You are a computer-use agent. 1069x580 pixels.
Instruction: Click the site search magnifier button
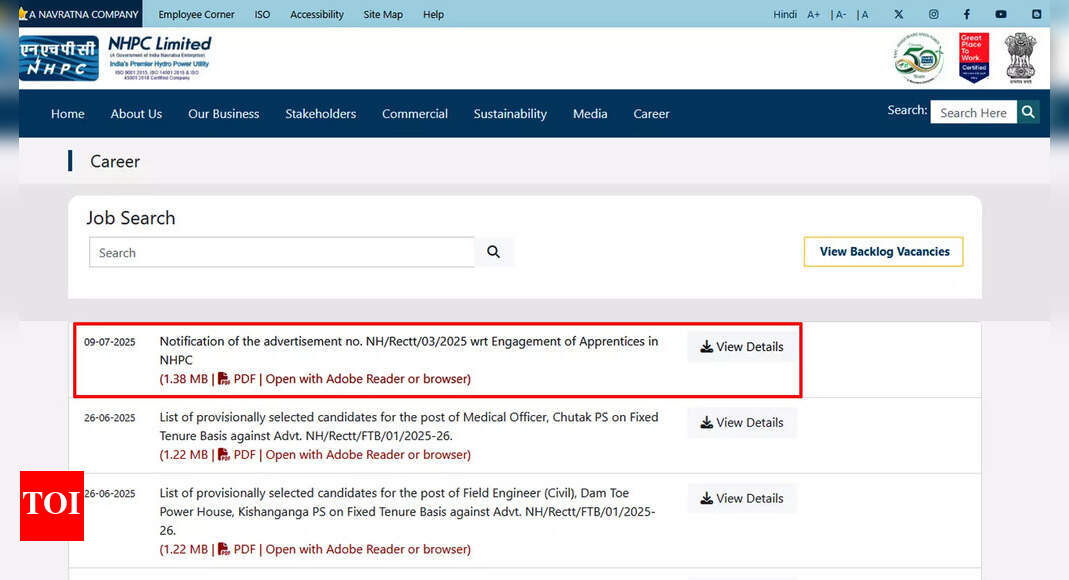click(1028, 112)
